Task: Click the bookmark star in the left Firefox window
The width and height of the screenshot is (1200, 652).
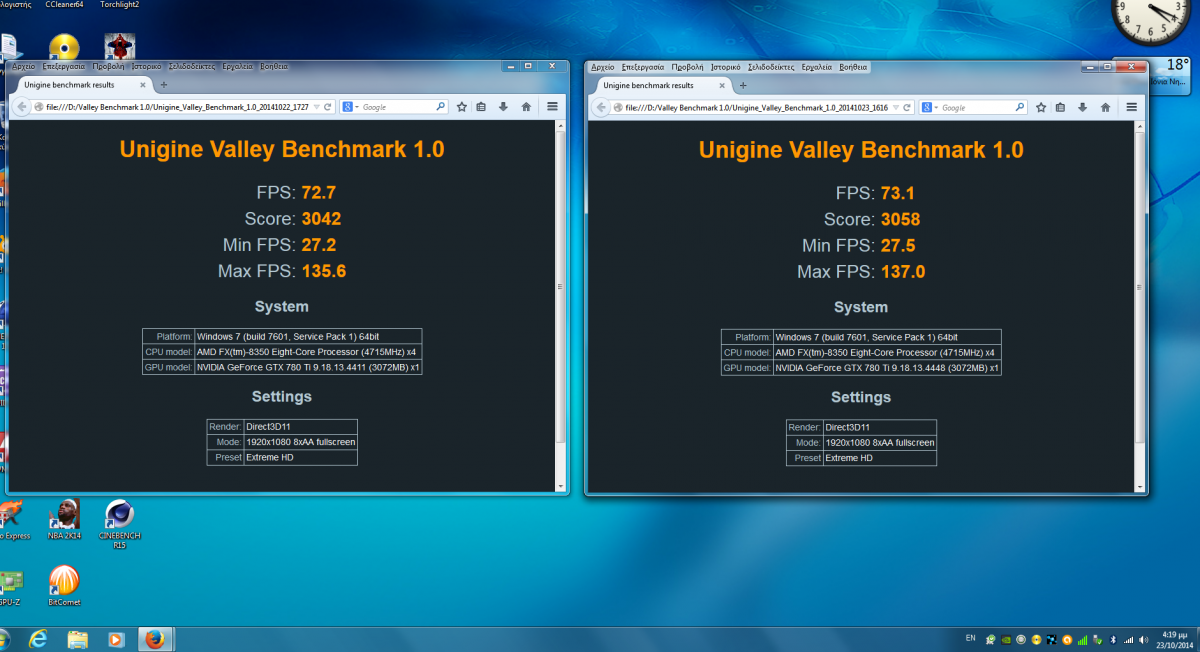Action: (462, 107)
